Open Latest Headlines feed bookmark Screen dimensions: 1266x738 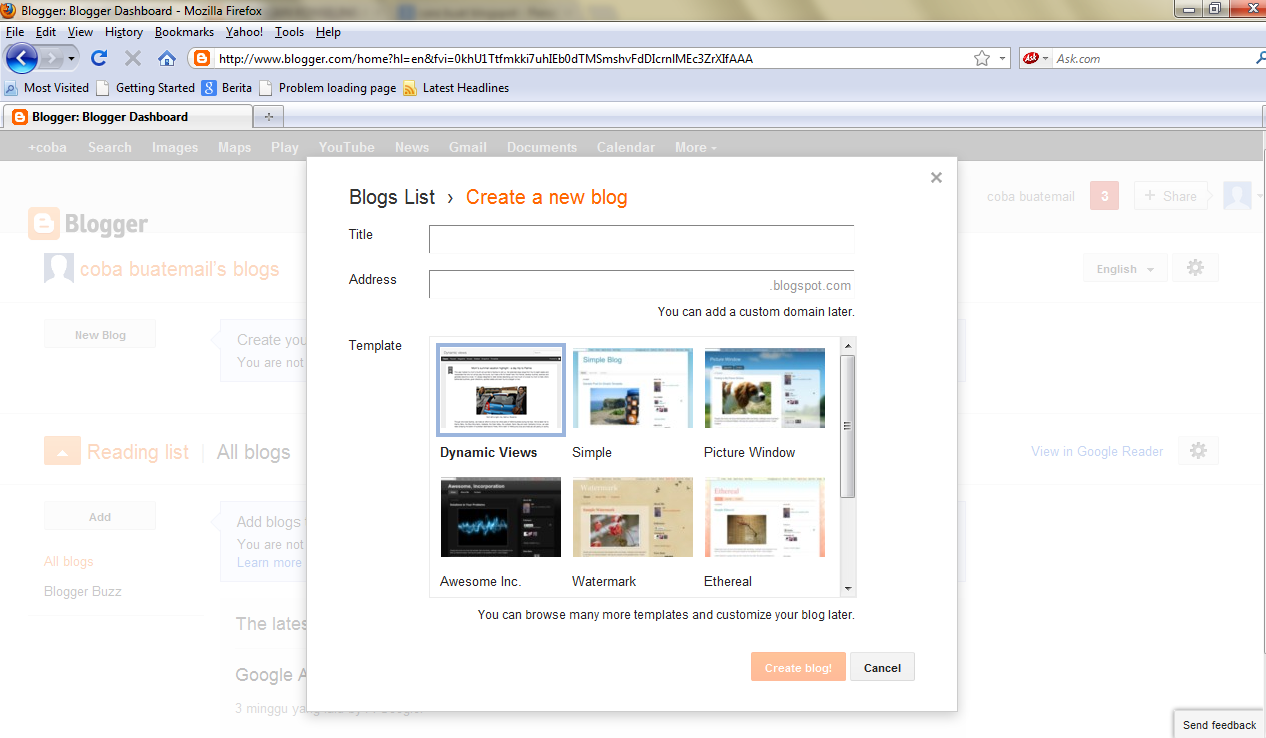pyautogui.click(x=456, y=88)
